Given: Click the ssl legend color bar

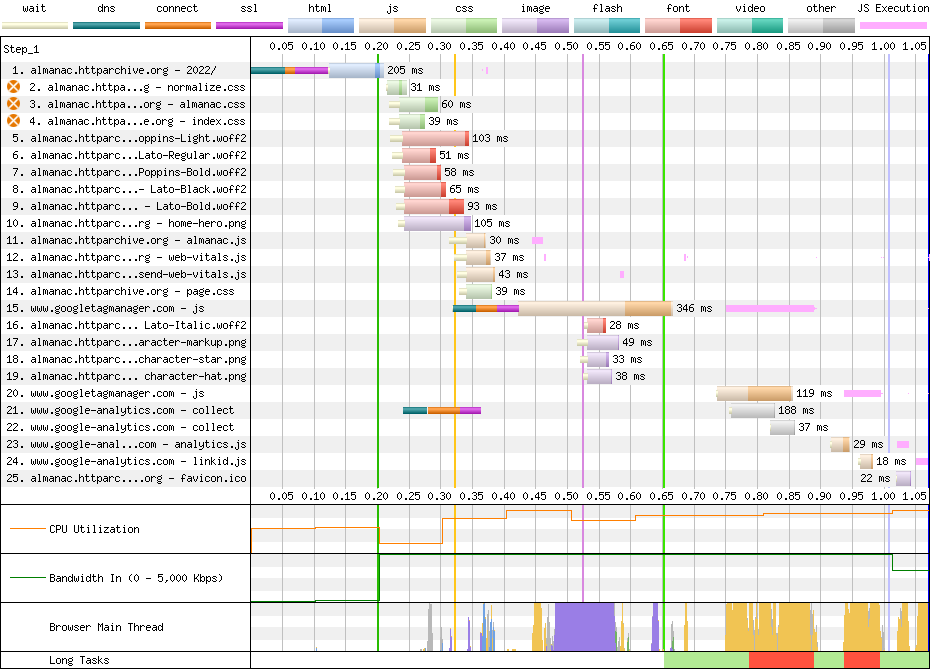Looking at the screenshot, I should [x=250, y=26].
